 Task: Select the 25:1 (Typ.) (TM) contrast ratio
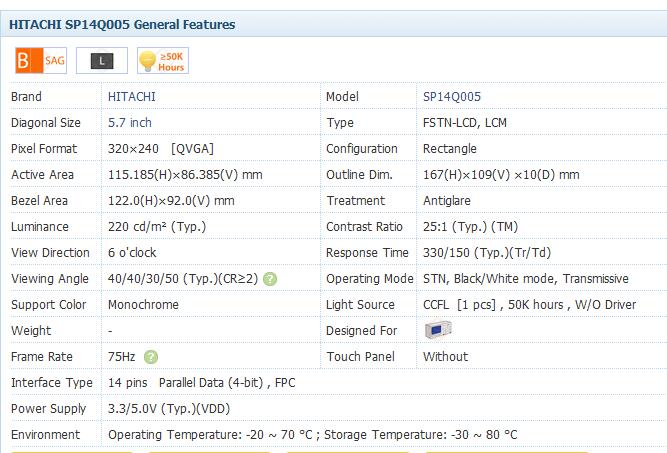(x=470, y=226)
